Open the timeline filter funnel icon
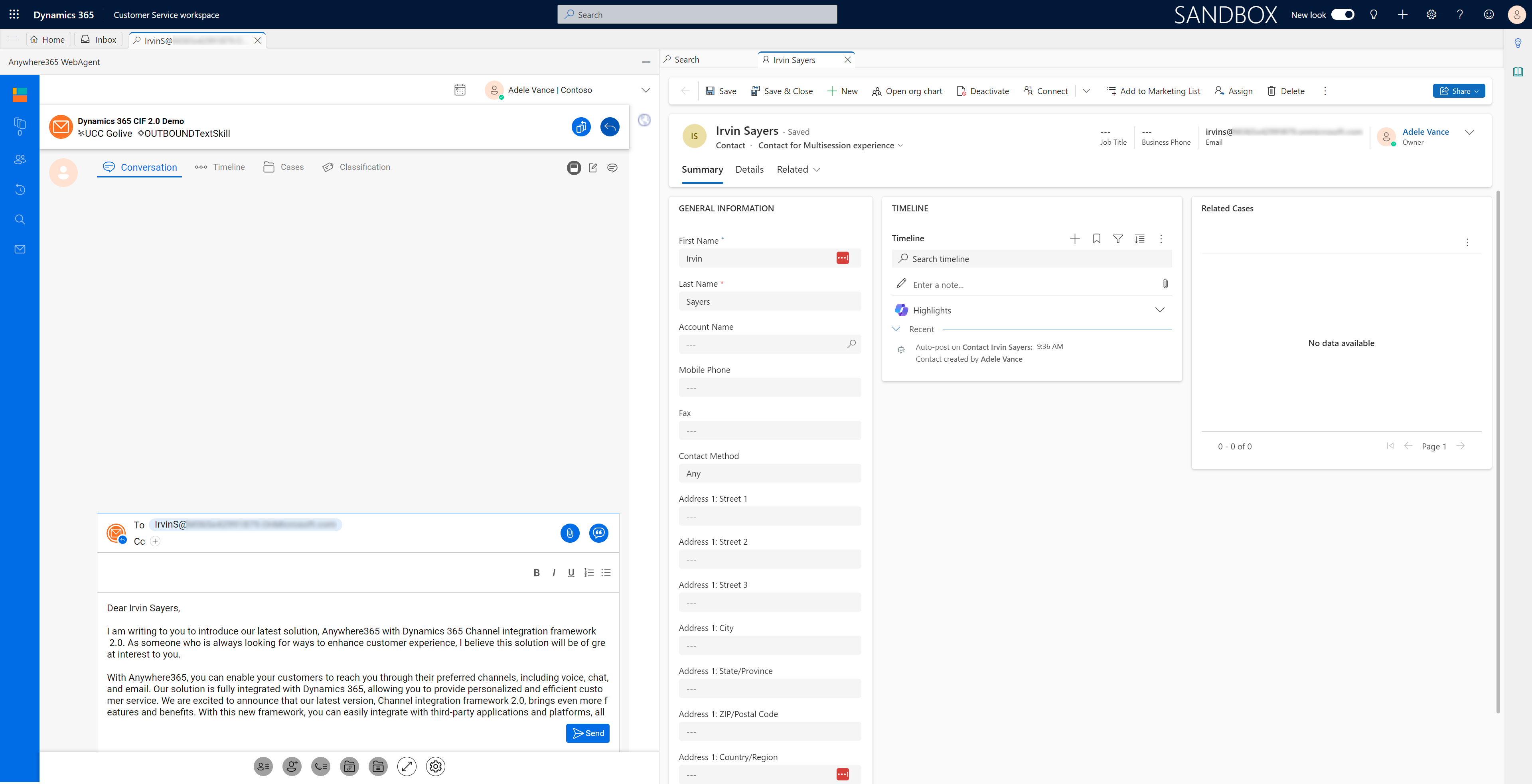 coord(1117,239)
